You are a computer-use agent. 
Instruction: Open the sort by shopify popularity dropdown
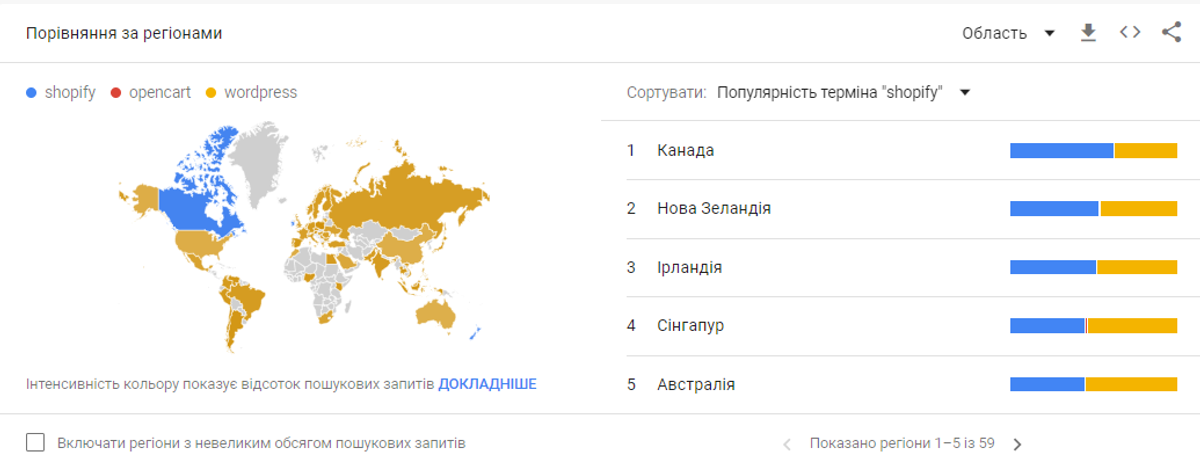click(844, 93)
